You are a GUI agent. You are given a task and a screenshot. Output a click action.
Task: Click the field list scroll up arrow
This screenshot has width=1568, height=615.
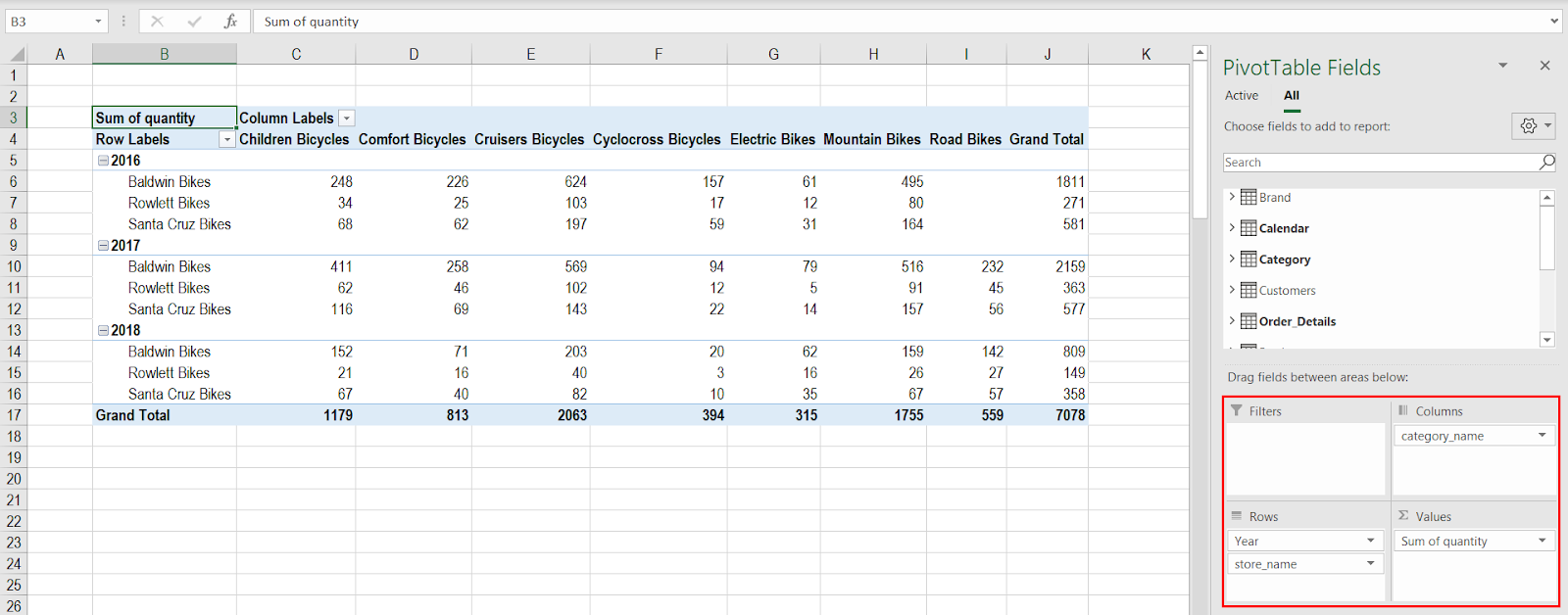(x=1547, y=198)
